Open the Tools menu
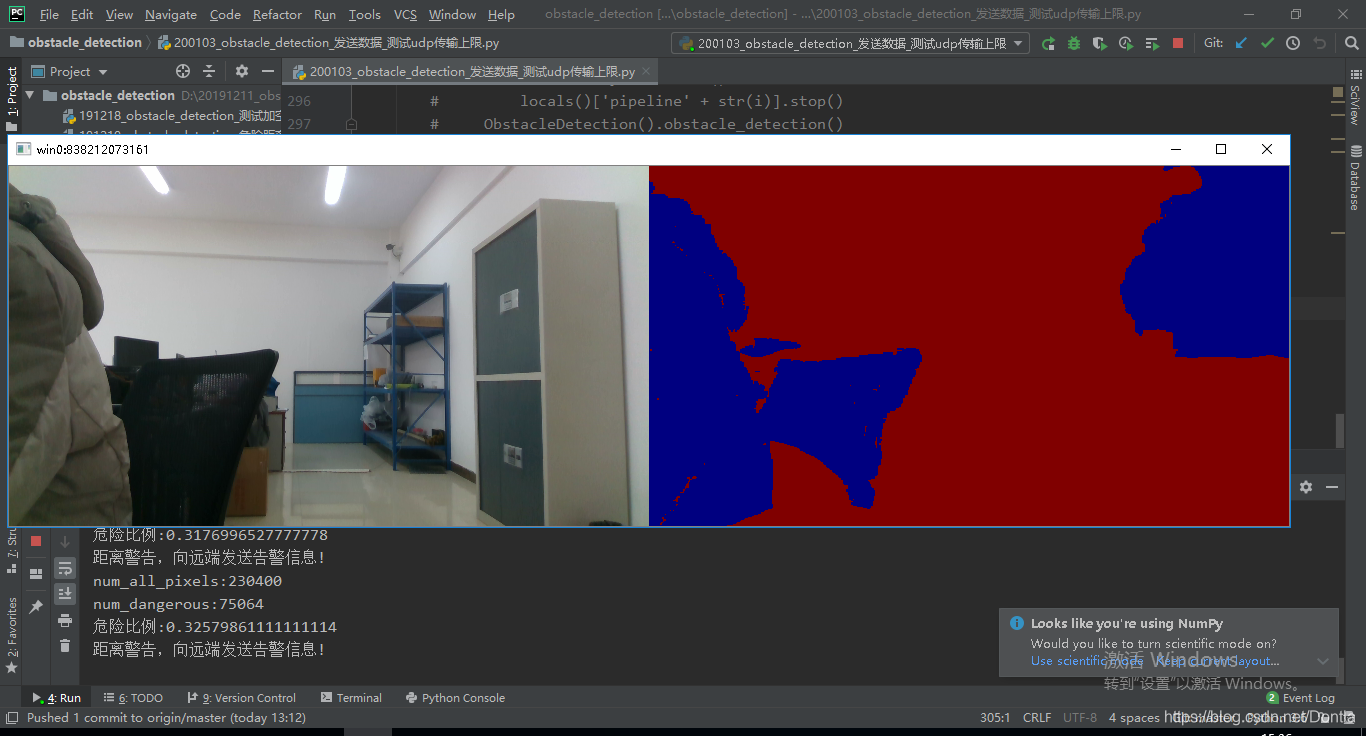This screenshot has width=1366, height=736. coord(365,14)
